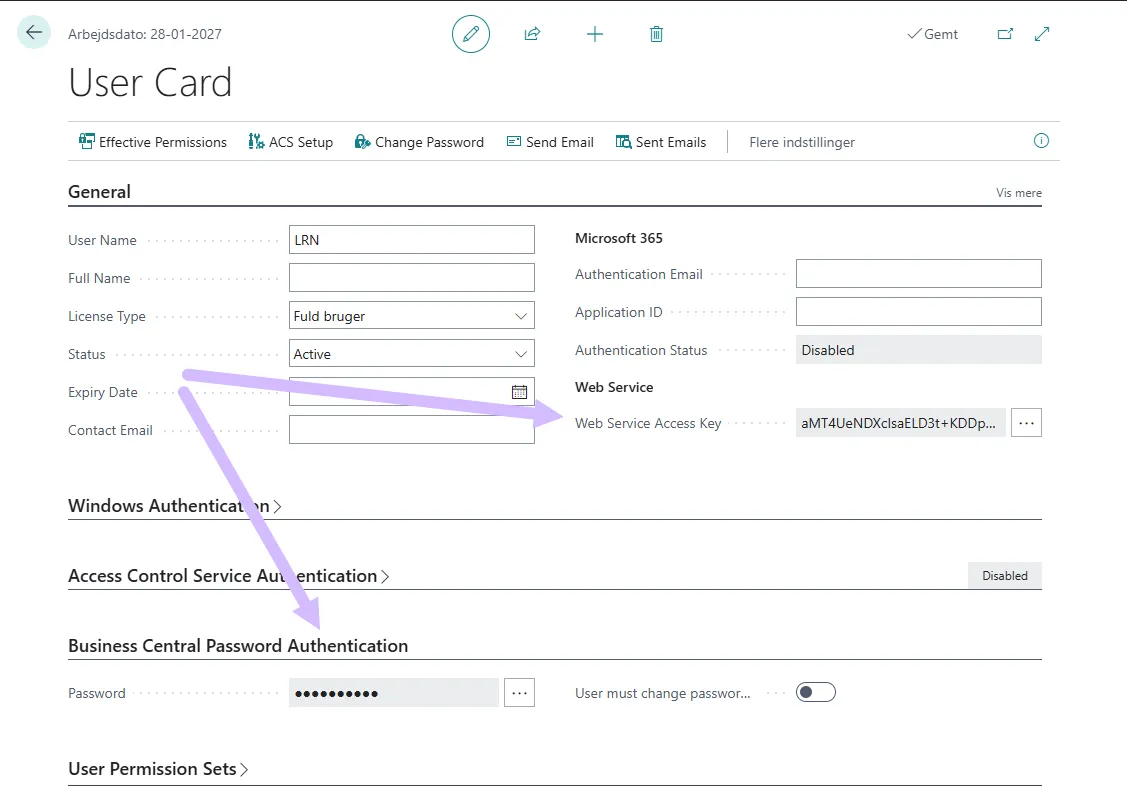Click the share icon
This screenshot has height=797, width=1127.
532,34
